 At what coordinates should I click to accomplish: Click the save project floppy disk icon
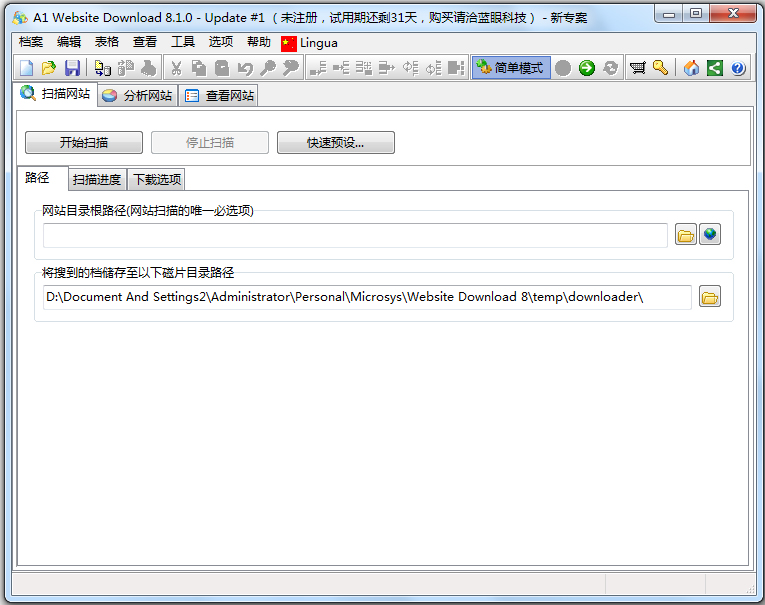coord(72,68)
